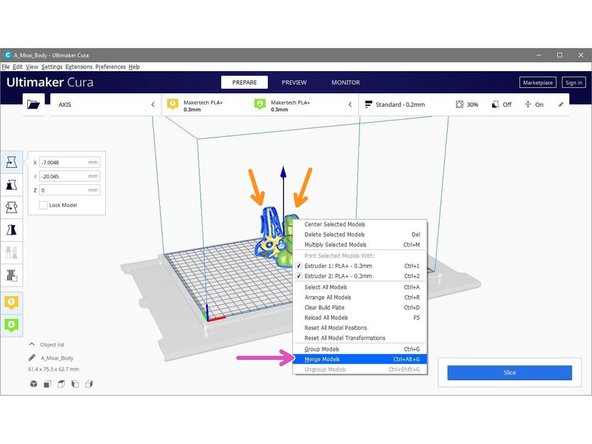Open the Per Model Settings tool
Screen dimensions: 592x444
point(12,253)
